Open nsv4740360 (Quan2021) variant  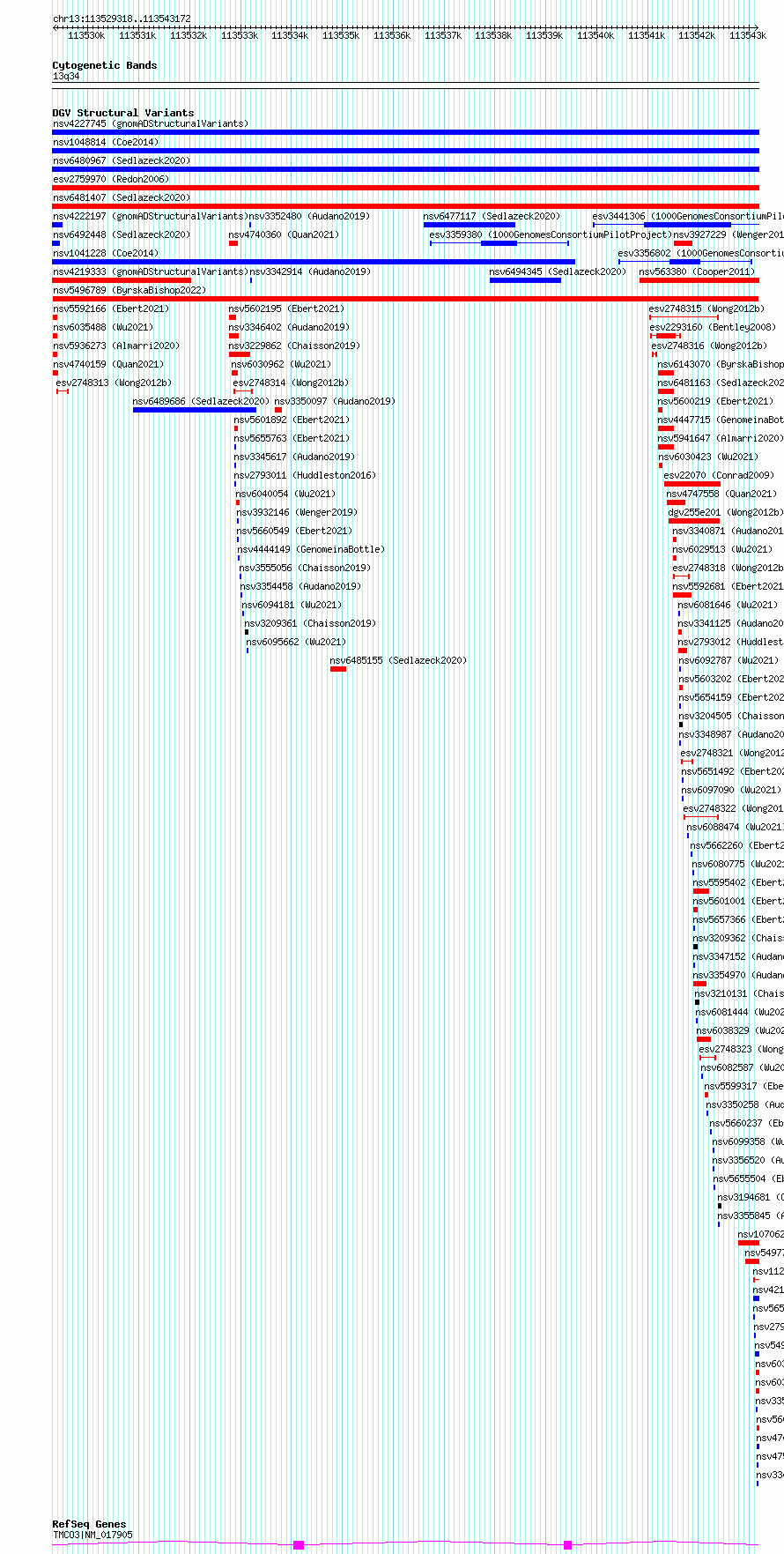(285, 234)
